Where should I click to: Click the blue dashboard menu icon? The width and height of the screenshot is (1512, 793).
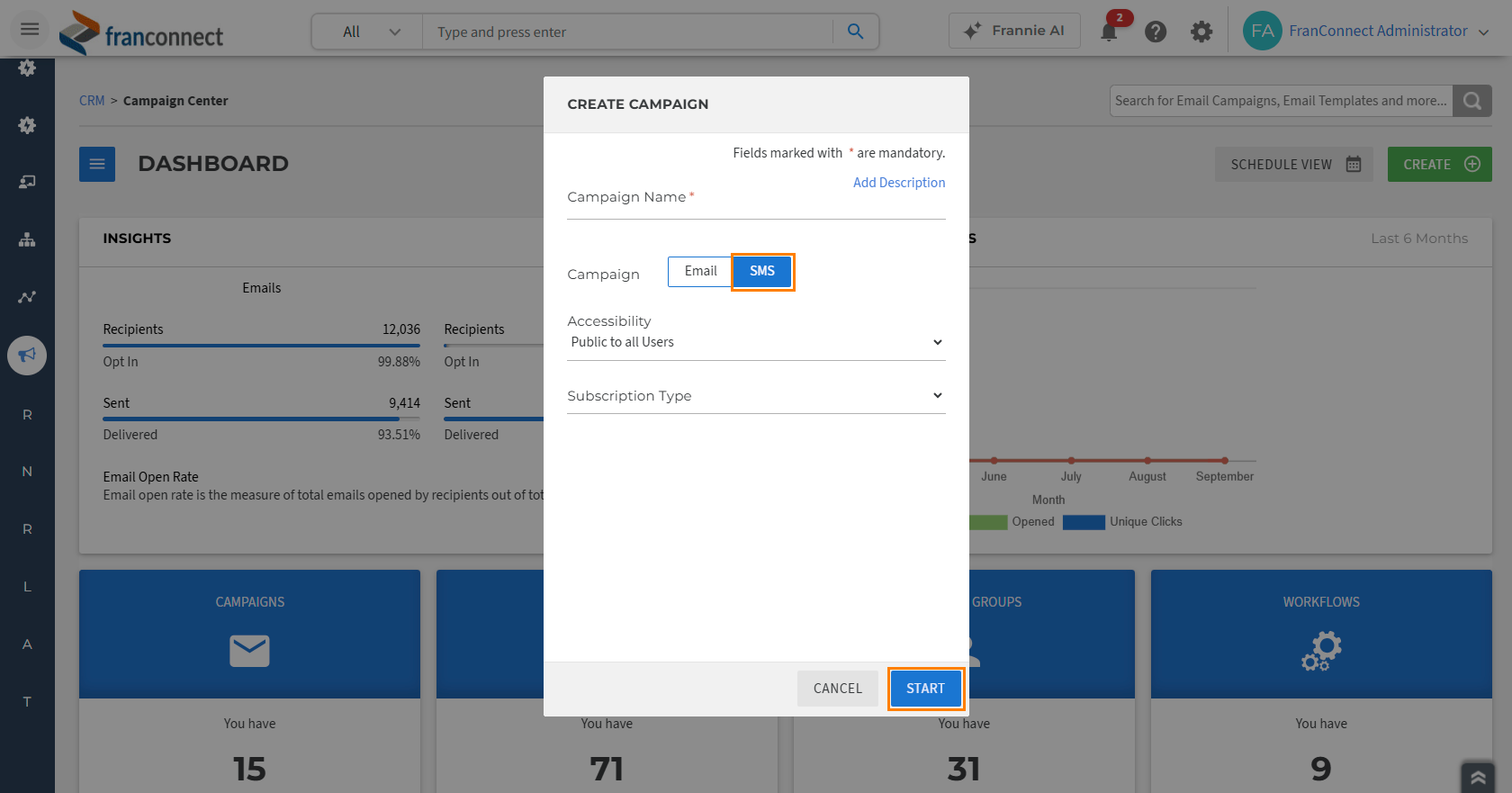(x=97, y=164)
